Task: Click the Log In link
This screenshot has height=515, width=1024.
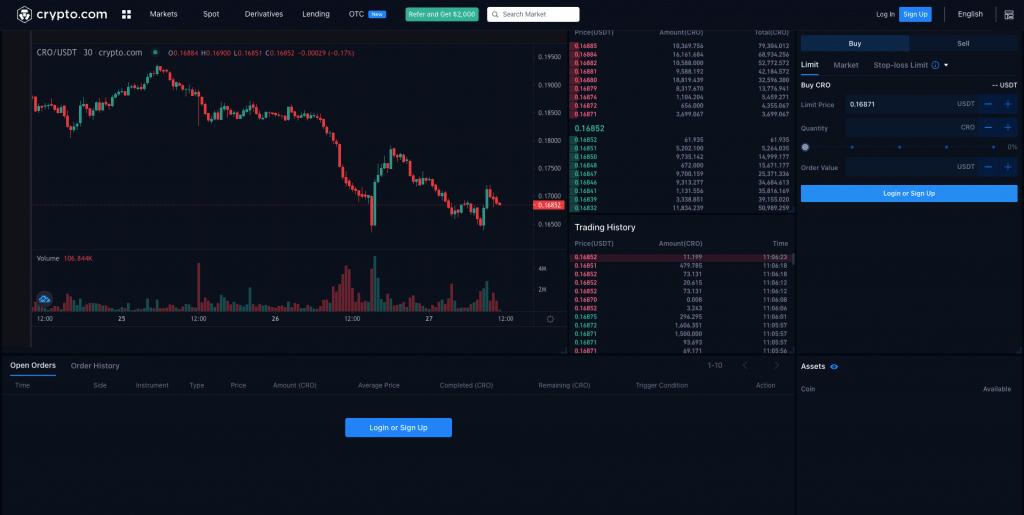Action: pos(886,14)
